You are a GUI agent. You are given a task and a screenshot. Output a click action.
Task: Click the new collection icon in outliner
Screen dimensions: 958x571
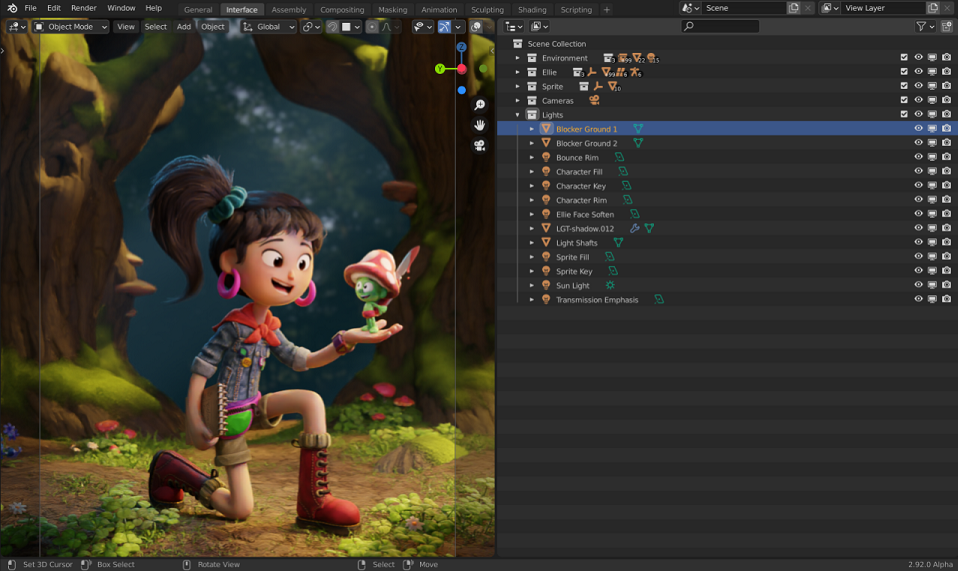946,26
